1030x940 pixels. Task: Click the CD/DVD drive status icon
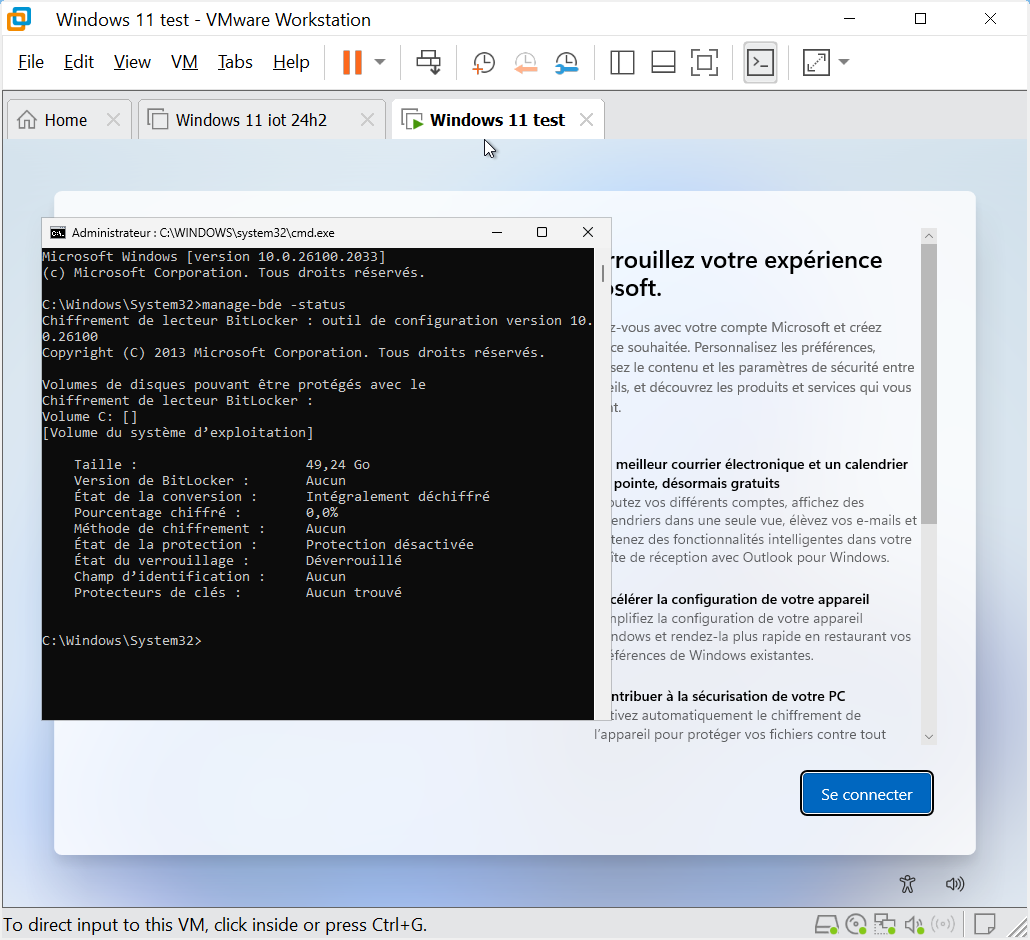point(856,925)
